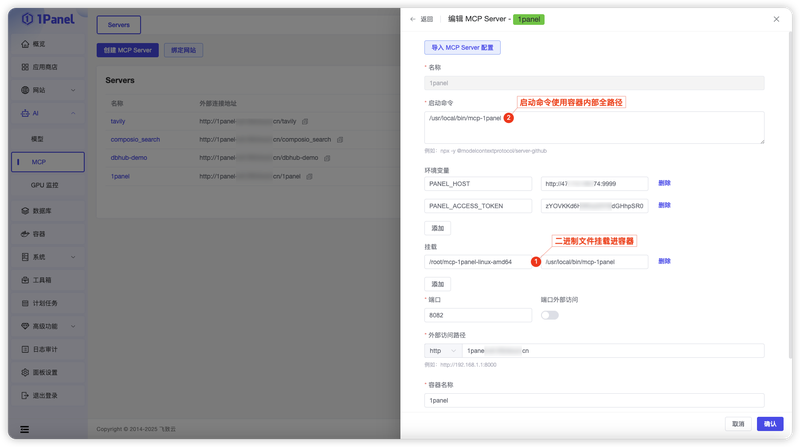The height and width of the screenshot is (447, 800).
Task: Select the MCP item in the sidebar
Action: click(48, 162)
